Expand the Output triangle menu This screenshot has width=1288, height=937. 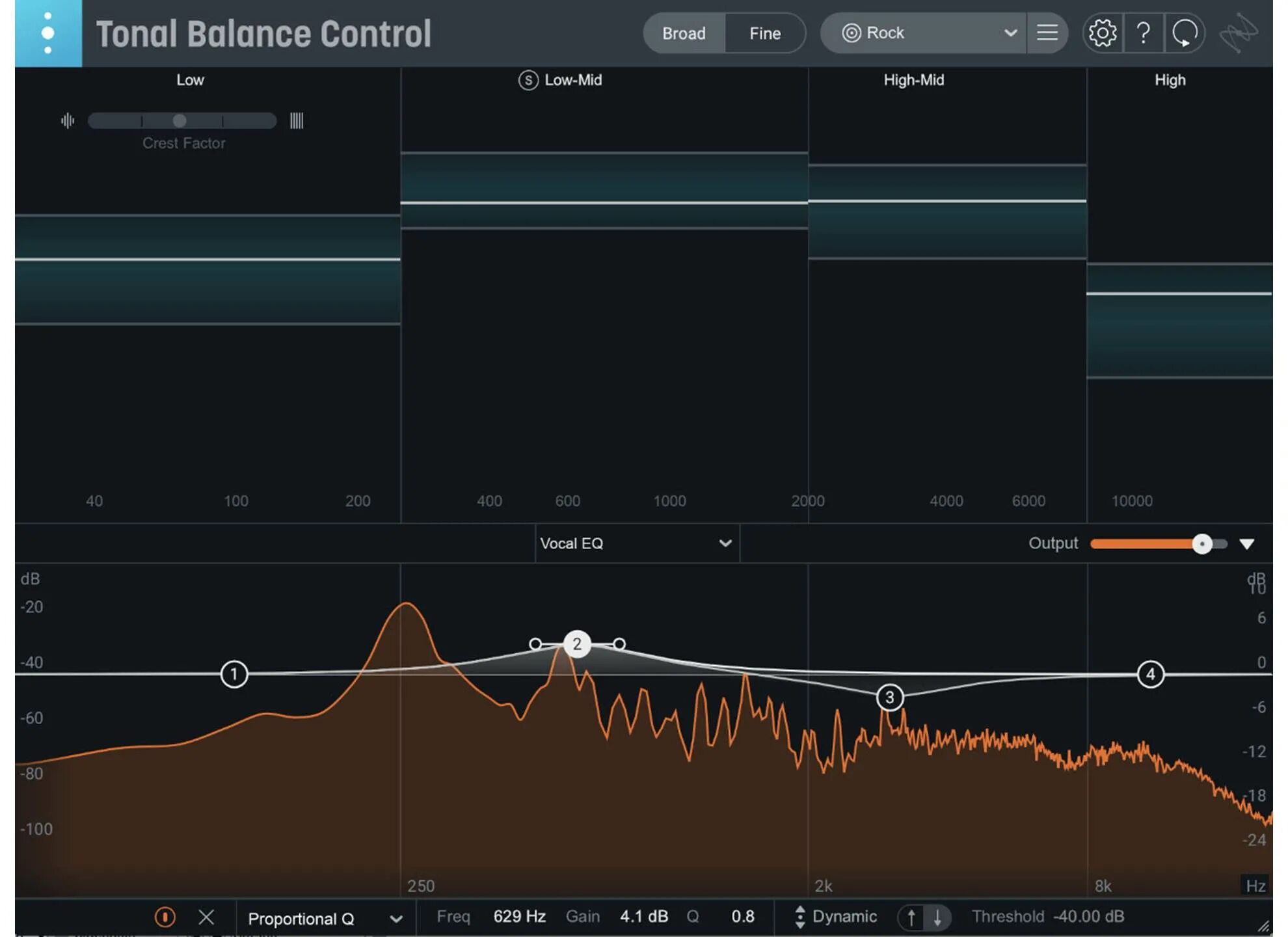pos(1246,544)
